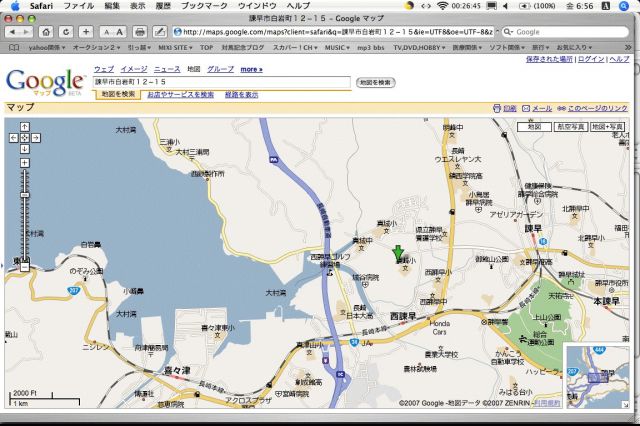
Task: Click the ログイン link
Action: [591, 59]
